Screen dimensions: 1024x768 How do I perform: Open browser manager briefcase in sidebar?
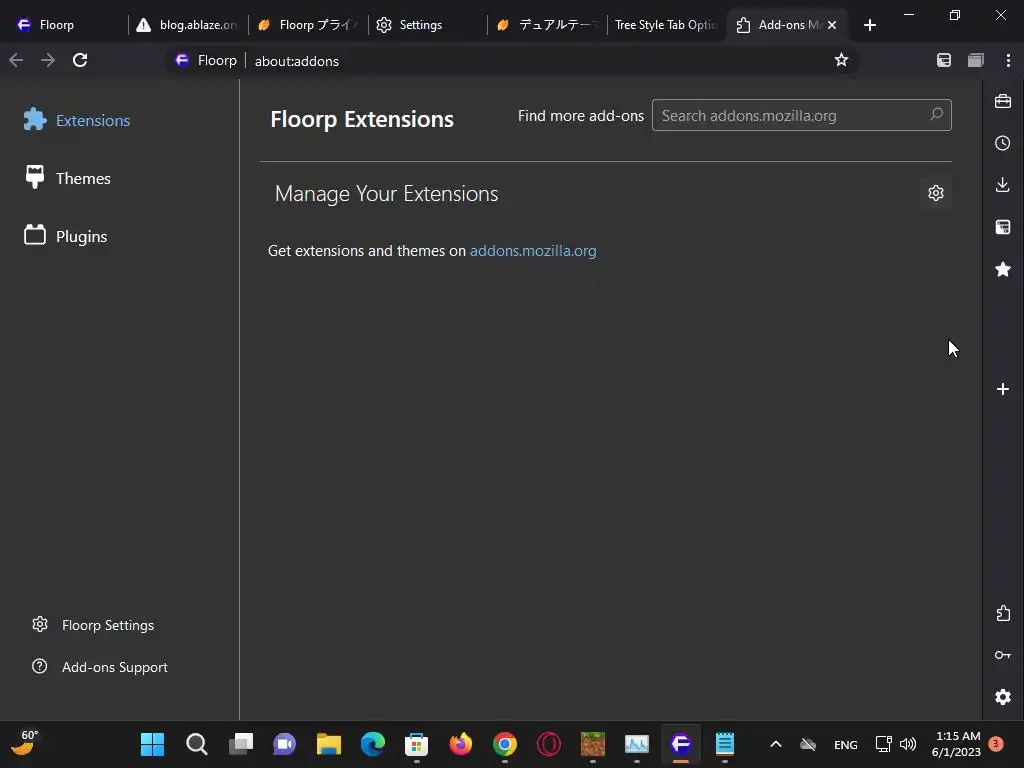click(x=1003, y=101)
